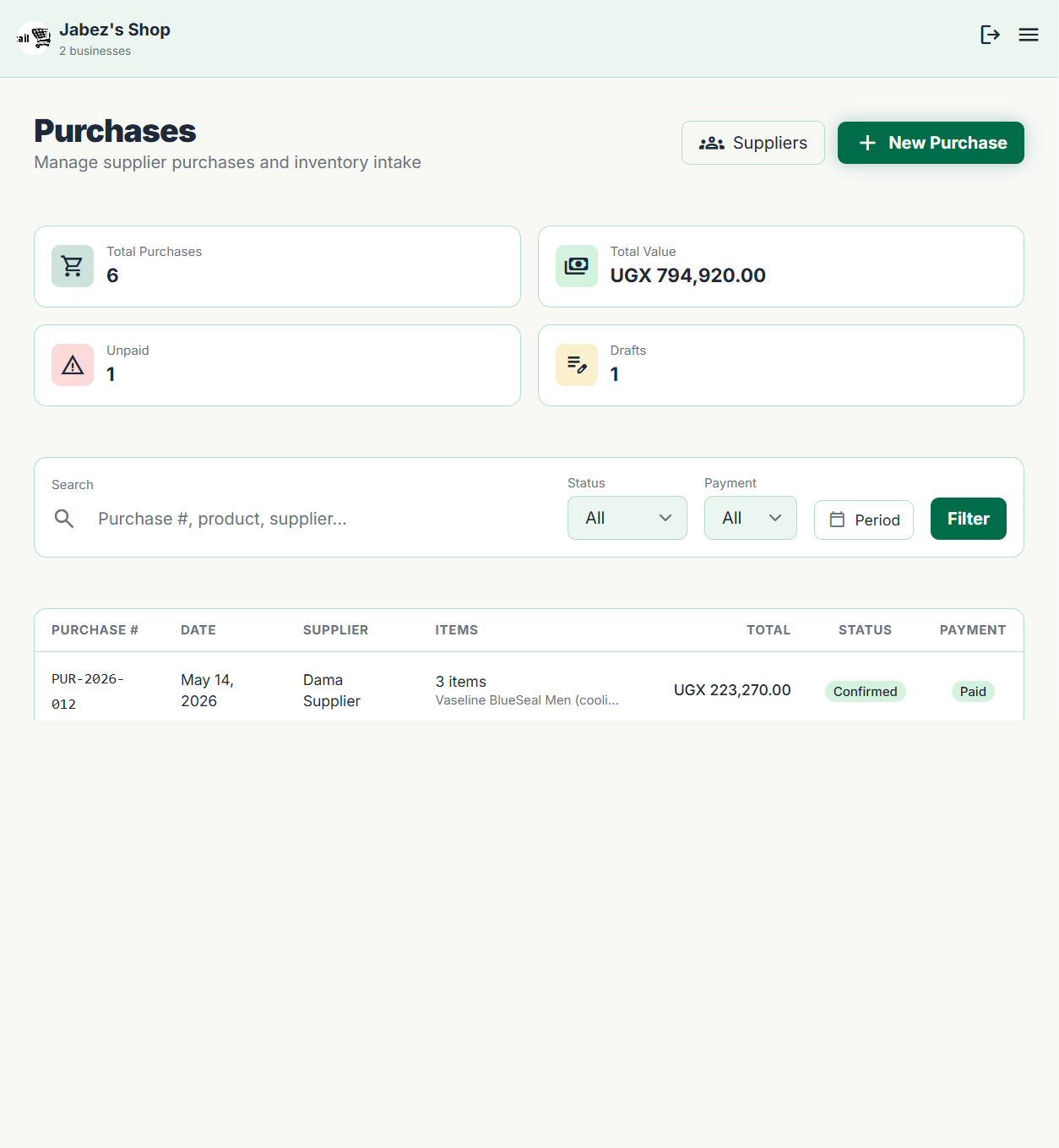
Task: Click the Paid payment badge
Action: coord(973,691)
